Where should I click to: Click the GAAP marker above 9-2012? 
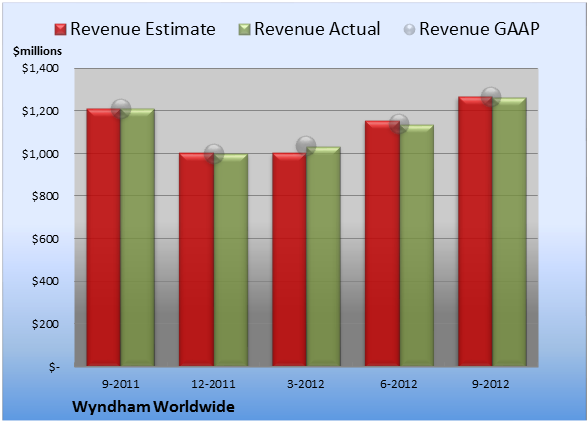point(491,97)
